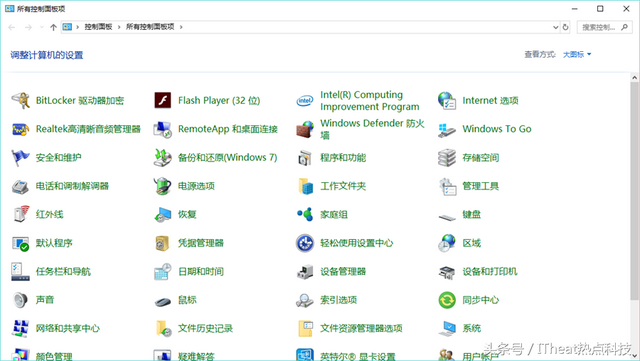The width and height of the screenshot is (640, 361).
Task: Refresh the control panel view
Action: (x=565, y=27)
